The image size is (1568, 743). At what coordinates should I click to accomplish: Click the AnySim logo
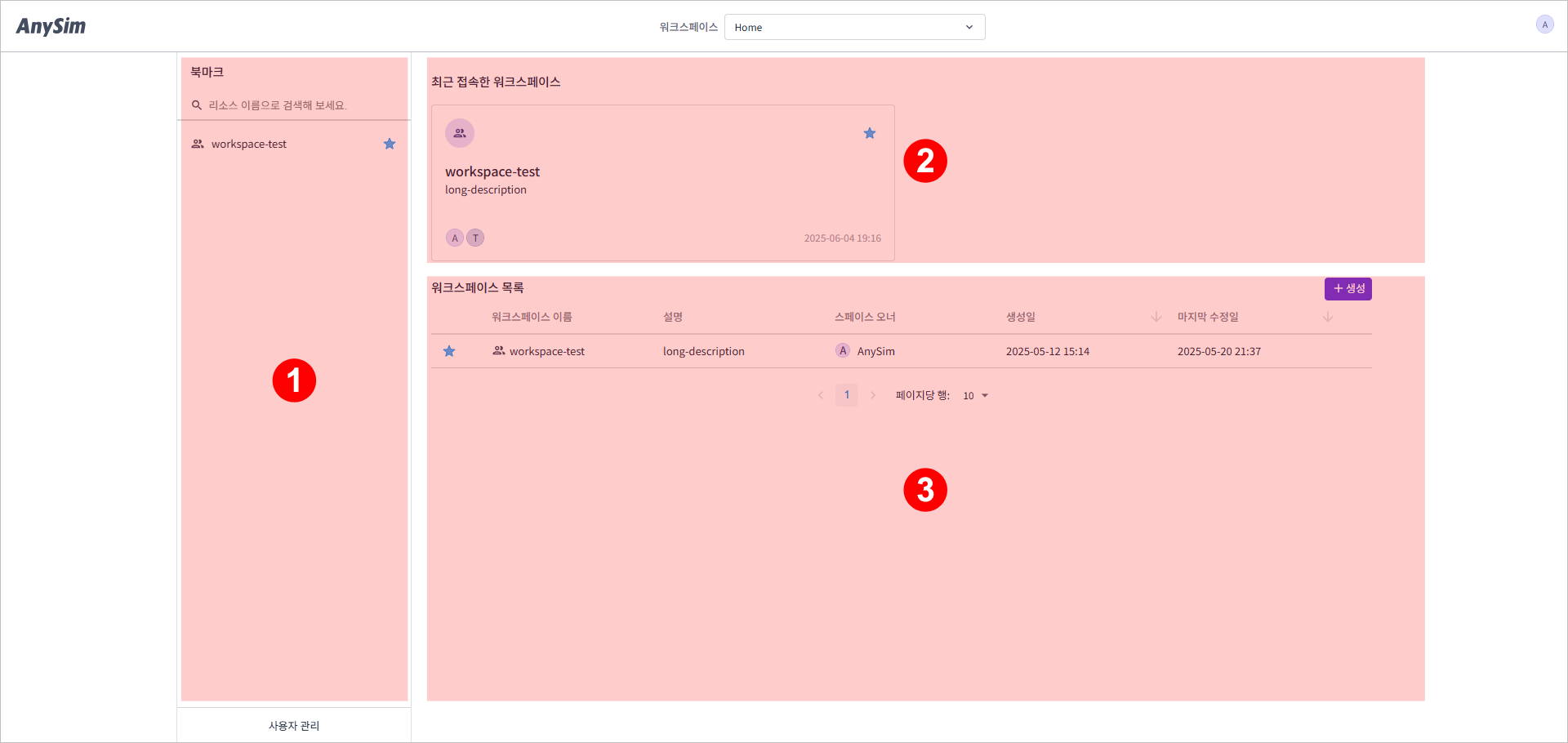[x=51, y=26]
